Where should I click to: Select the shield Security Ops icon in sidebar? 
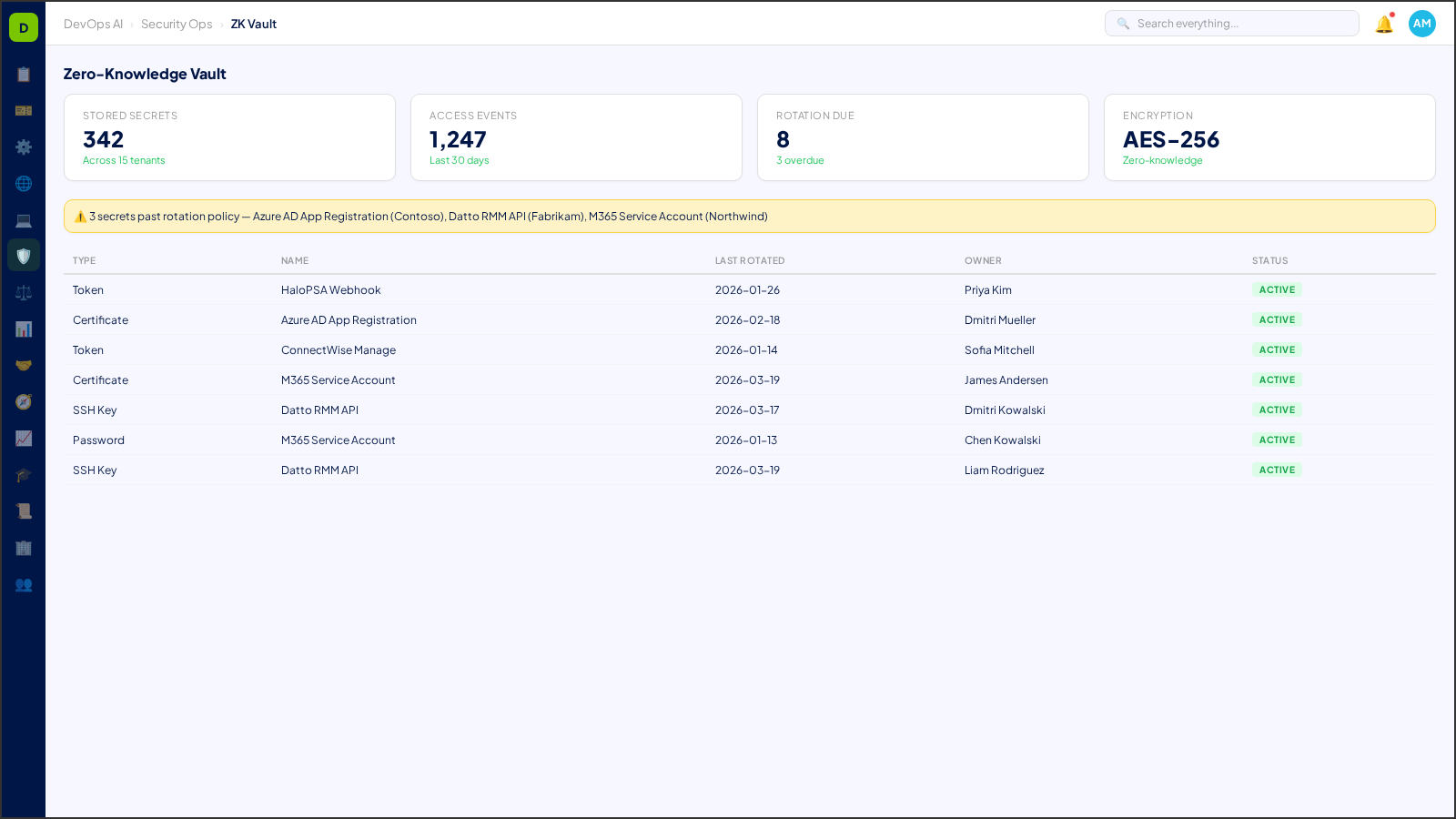point(24,255)
